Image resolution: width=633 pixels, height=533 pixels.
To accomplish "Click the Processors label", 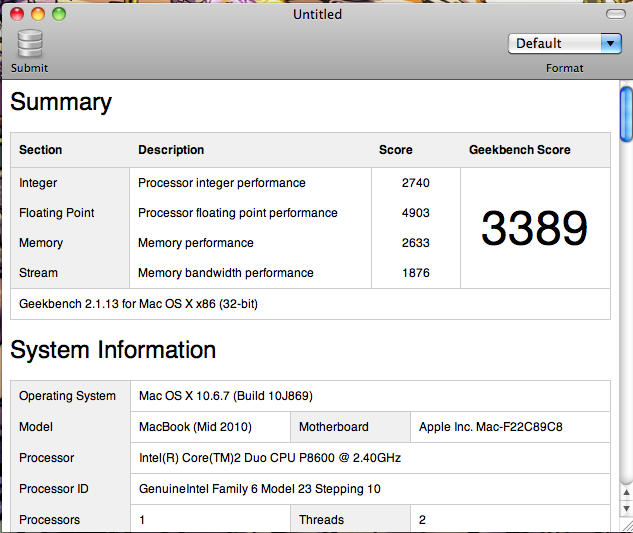I will point(49,520).
